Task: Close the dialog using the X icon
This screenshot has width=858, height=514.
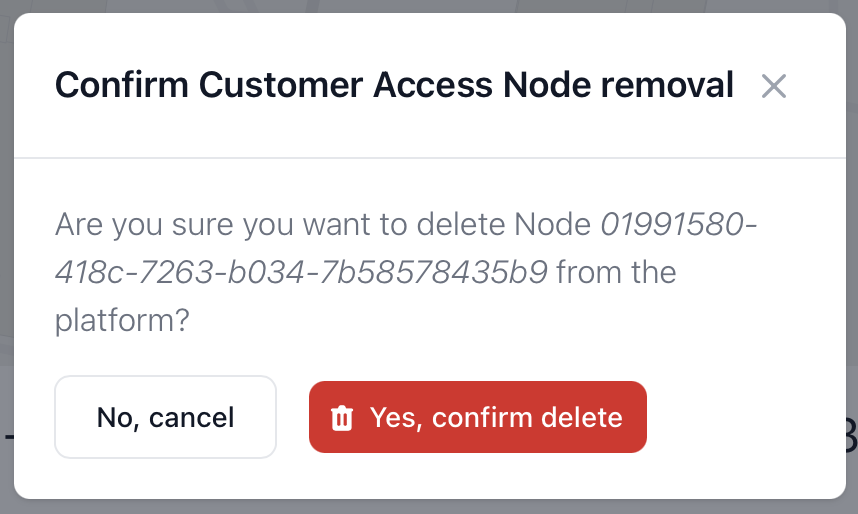Action: pos(773,87)
